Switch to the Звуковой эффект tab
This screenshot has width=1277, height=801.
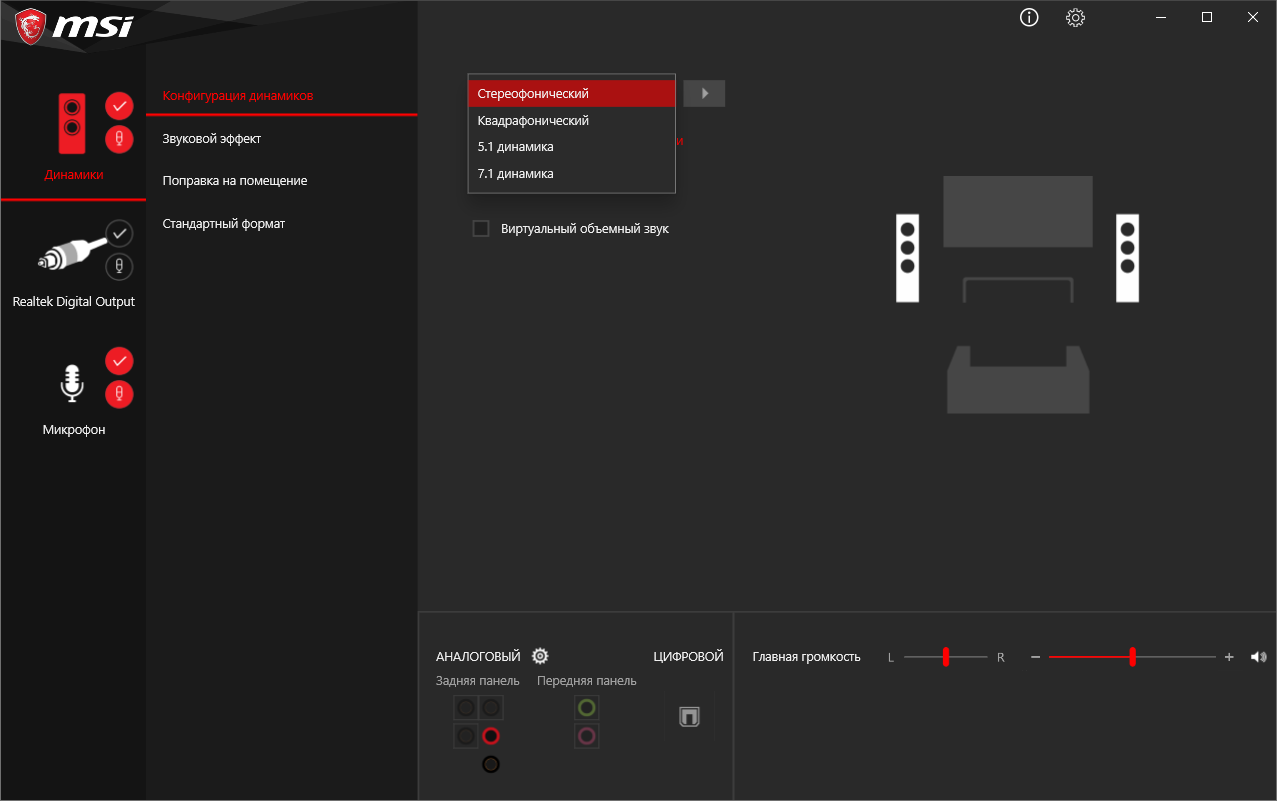[212, 139]
